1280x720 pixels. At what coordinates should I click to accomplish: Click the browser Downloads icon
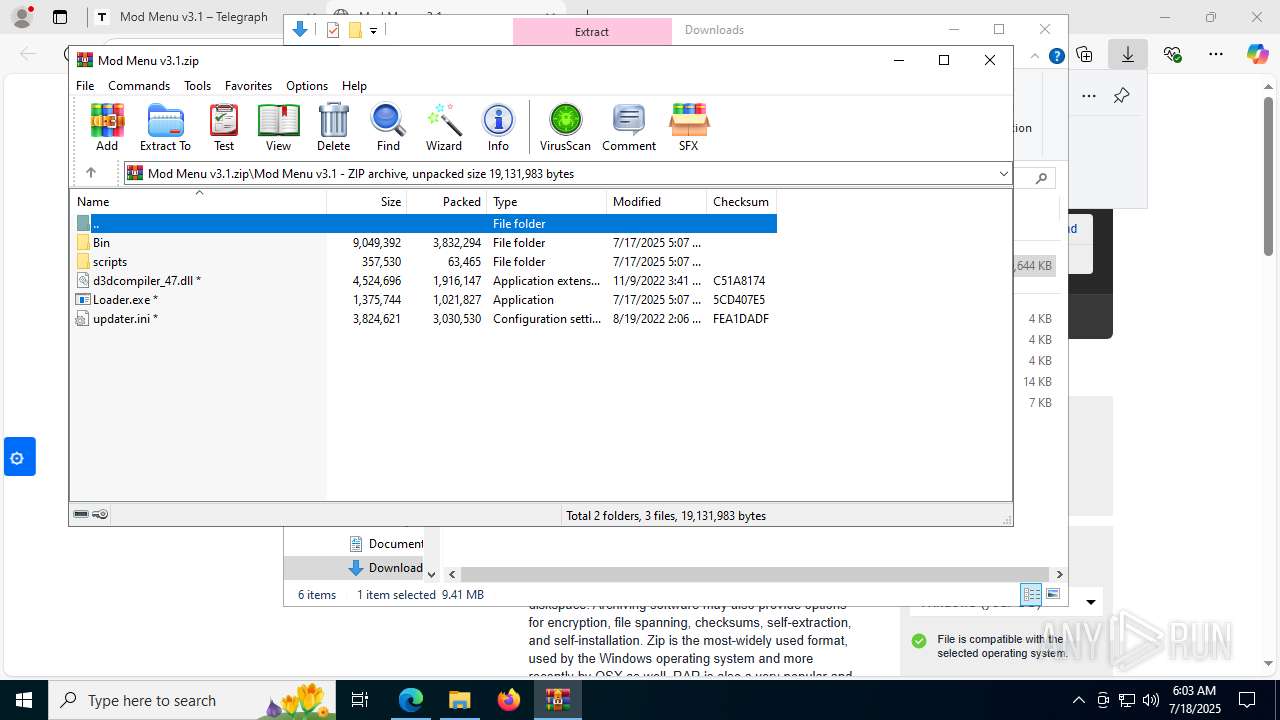[1128, 55]
